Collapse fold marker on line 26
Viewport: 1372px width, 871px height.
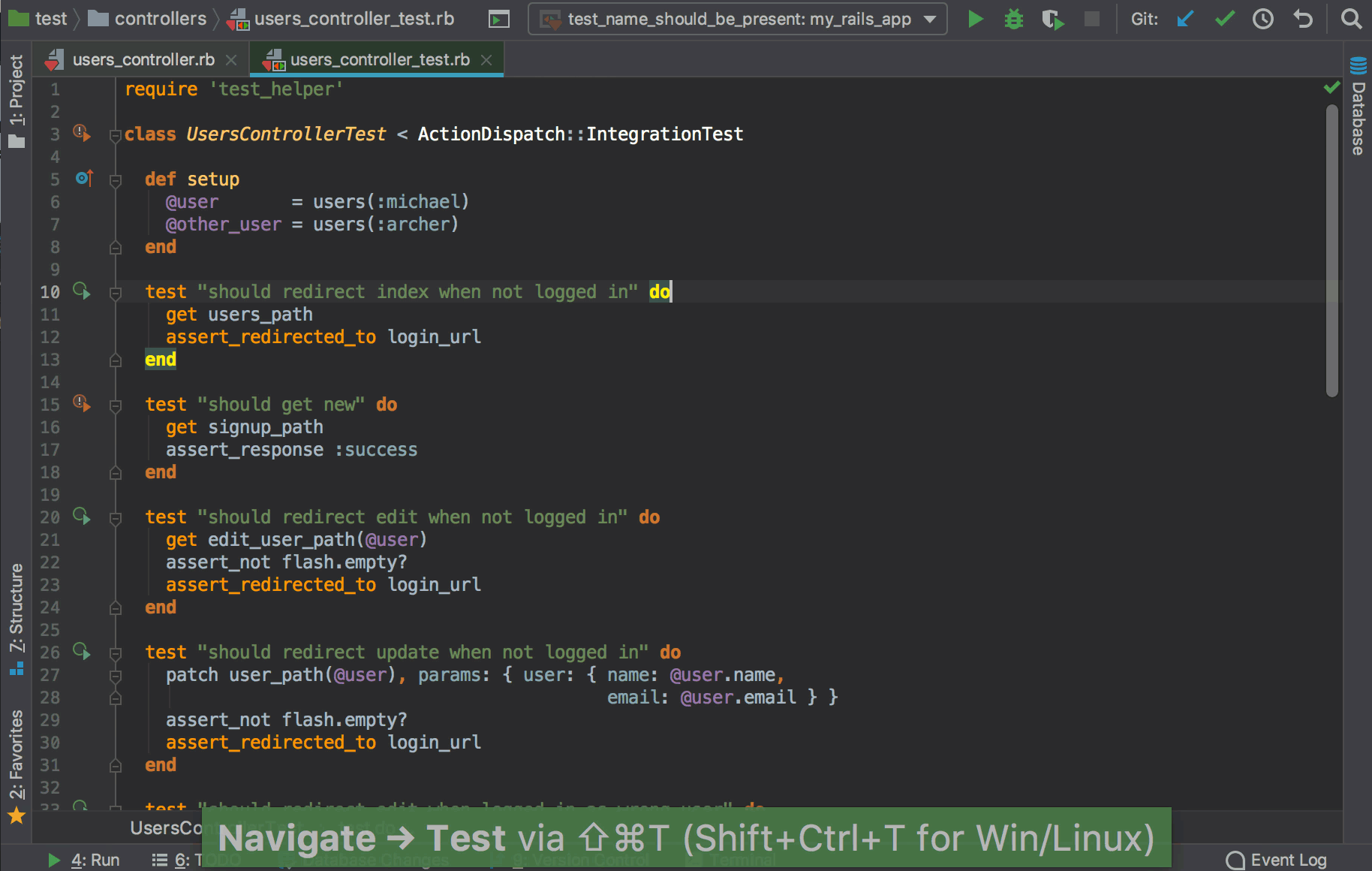[116, 654]
